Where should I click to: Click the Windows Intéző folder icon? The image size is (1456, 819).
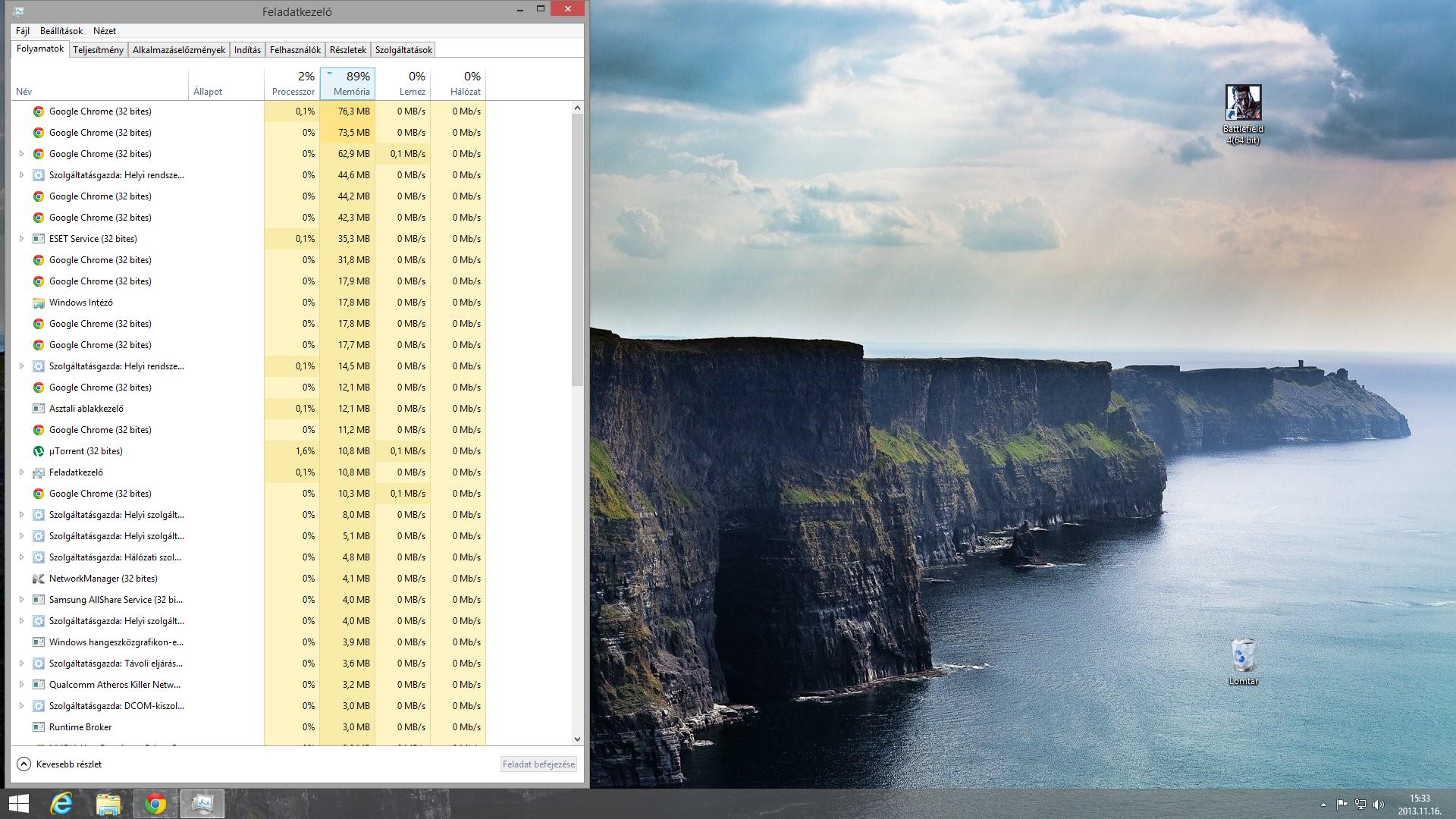(x=39, y=303)
